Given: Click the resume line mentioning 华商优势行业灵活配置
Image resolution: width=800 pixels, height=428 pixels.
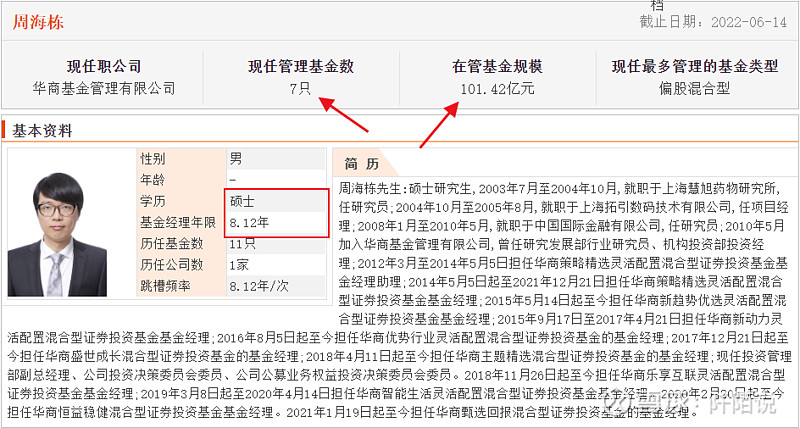Looking at the screenshot, I should (x=397, y=337).
